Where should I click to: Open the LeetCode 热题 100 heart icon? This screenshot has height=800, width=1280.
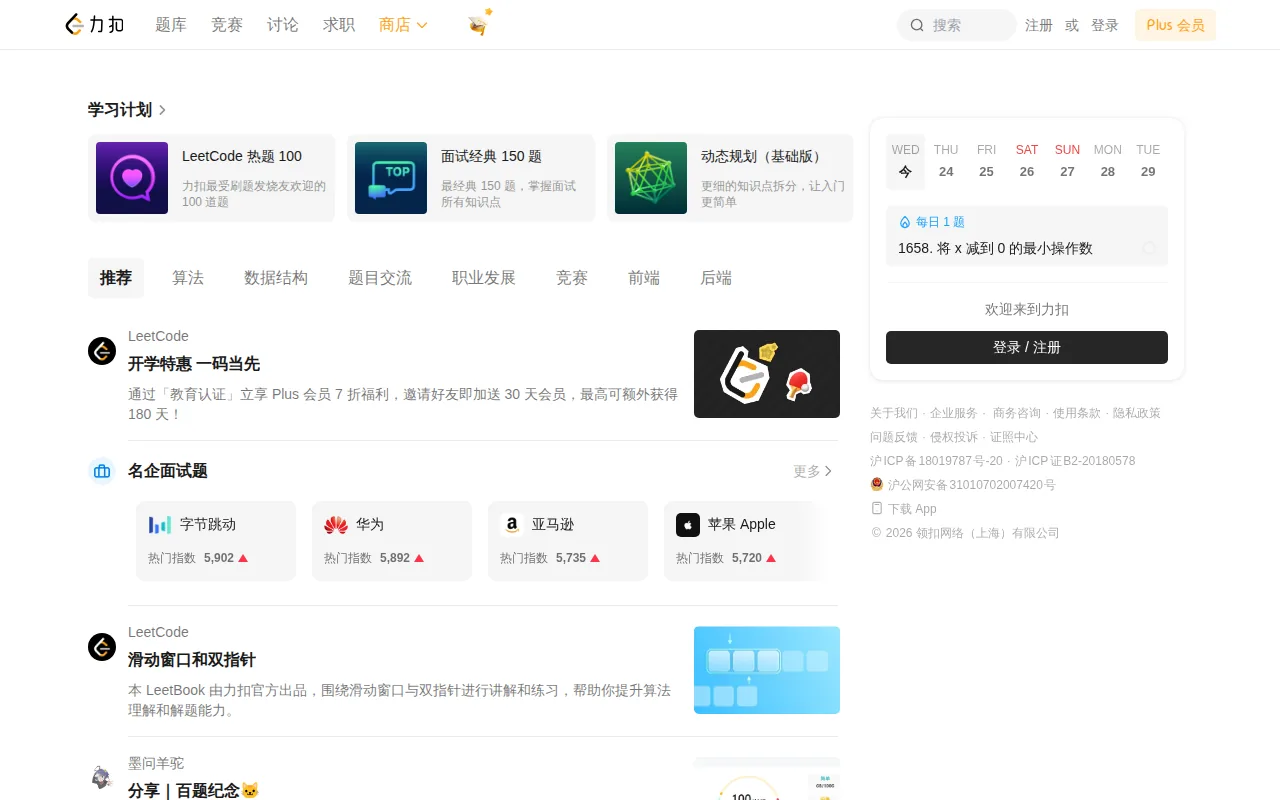click(x=132, y=178)
